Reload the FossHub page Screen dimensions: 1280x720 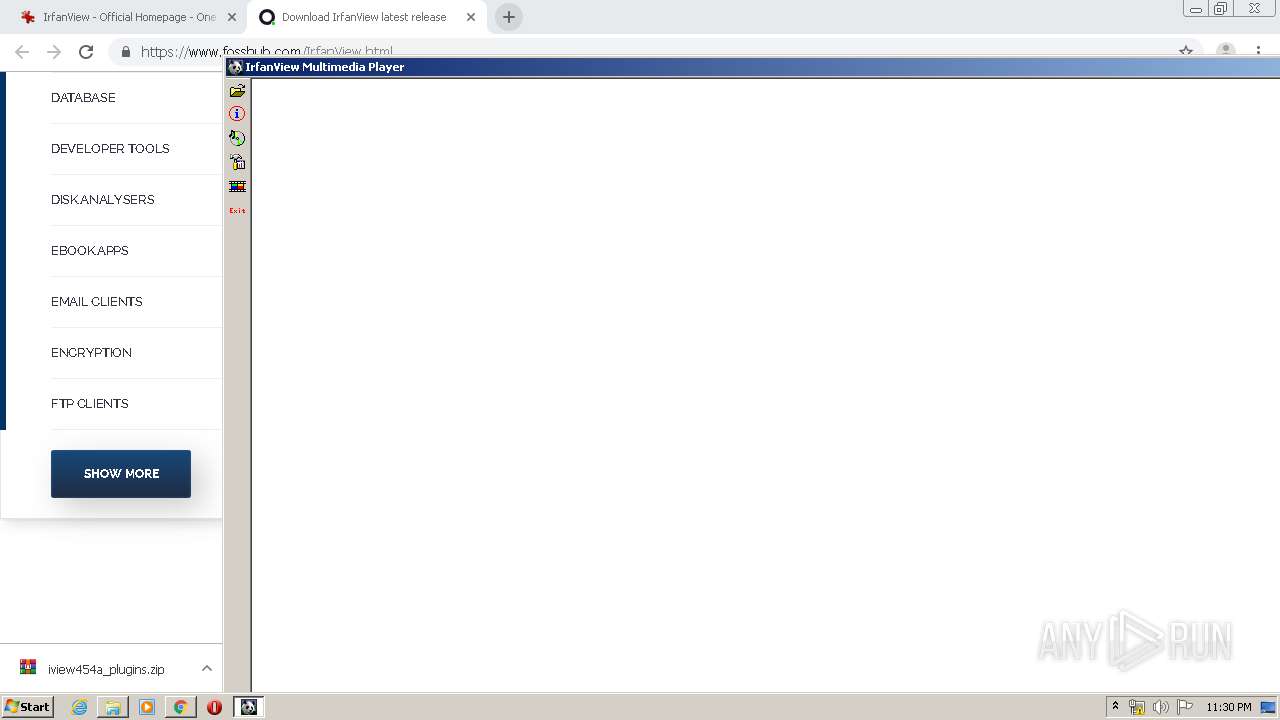tap(86, 52)
